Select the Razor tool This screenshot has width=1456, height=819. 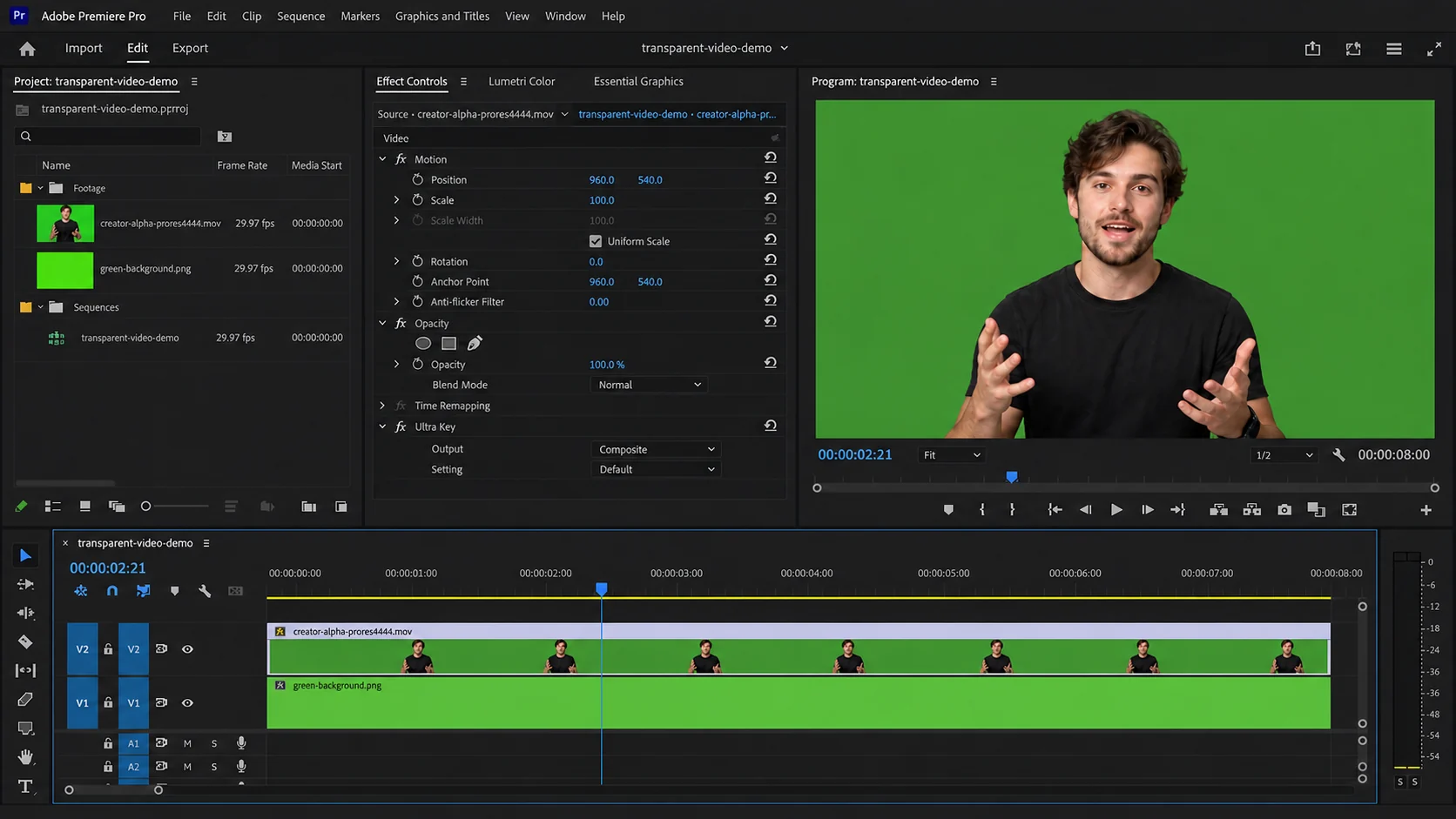pos(25,641)
